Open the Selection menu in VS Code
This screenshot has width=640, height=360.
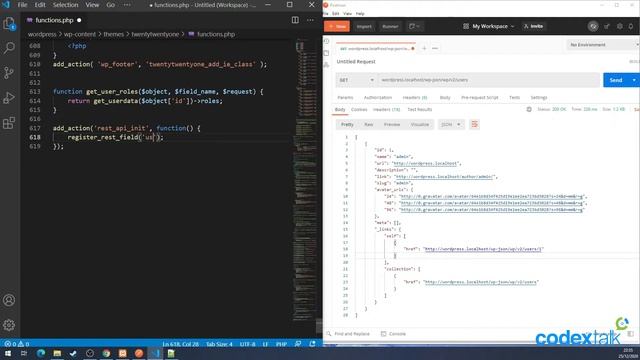[65, 5]
